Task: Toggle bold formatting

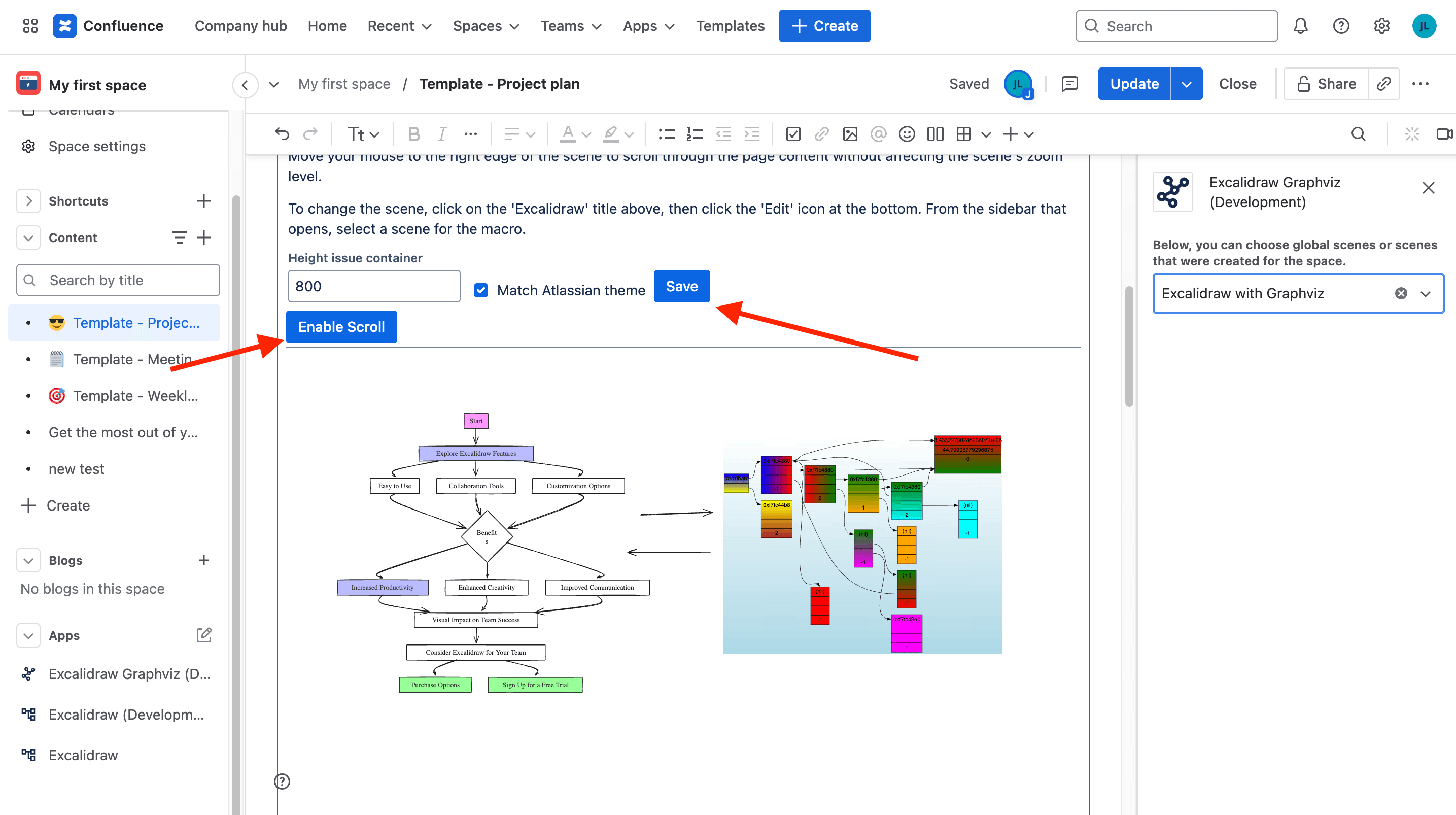Action: 414,134
